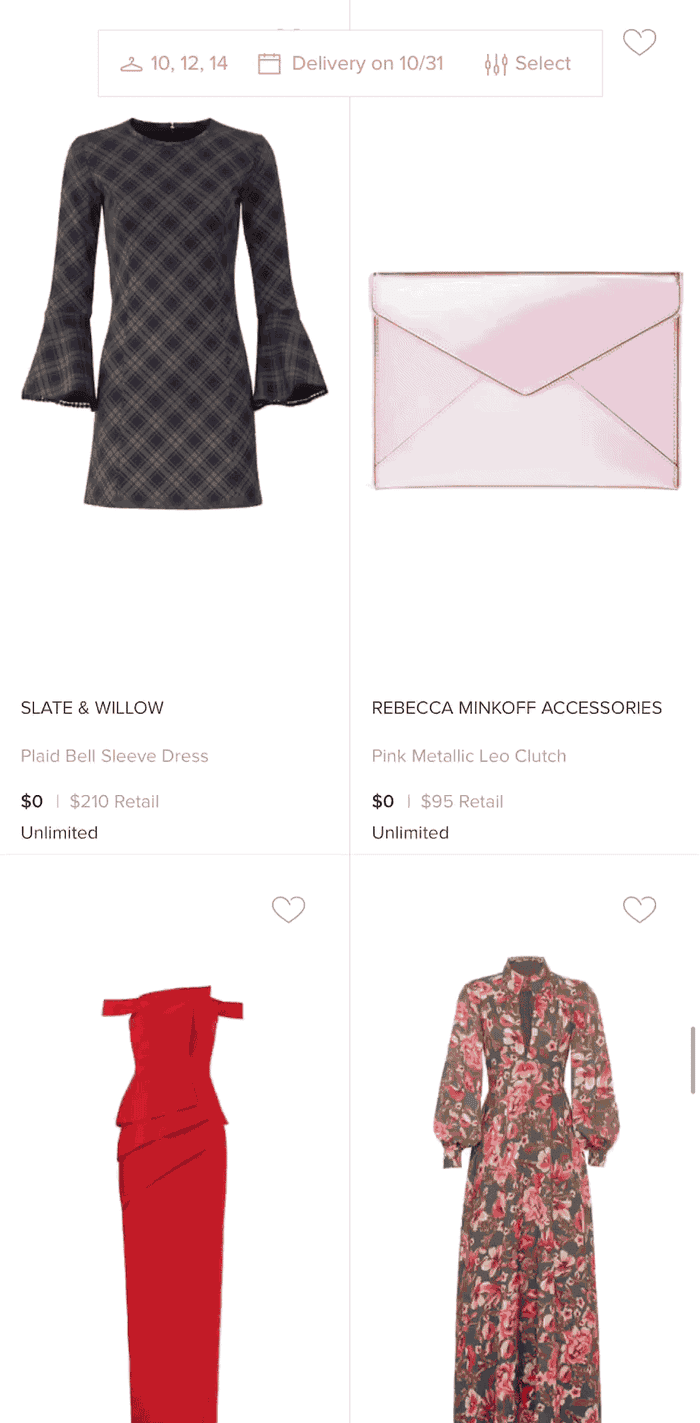Tap heart on red off-shoulder gown
Viewport: 700px width, 1423px height.
click(x=288, y=909)
